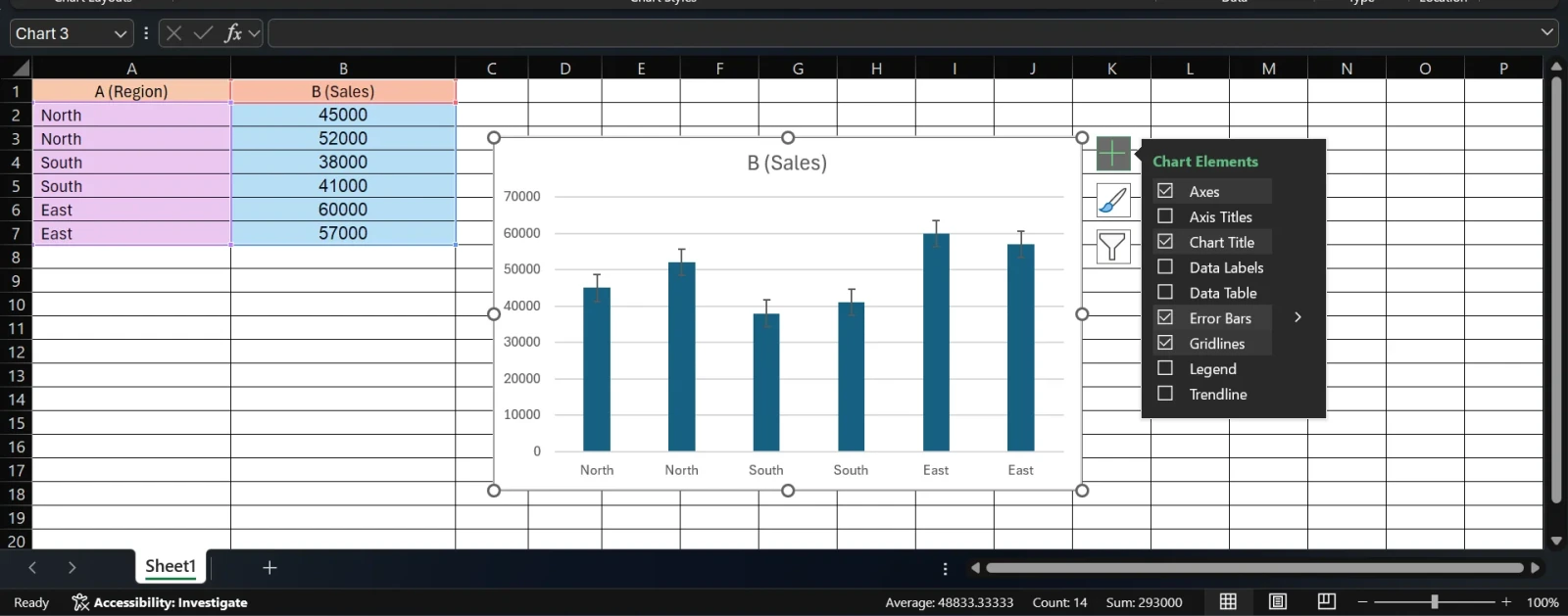
Task: Select header cell A (Region)
Action: pos(131,91)
